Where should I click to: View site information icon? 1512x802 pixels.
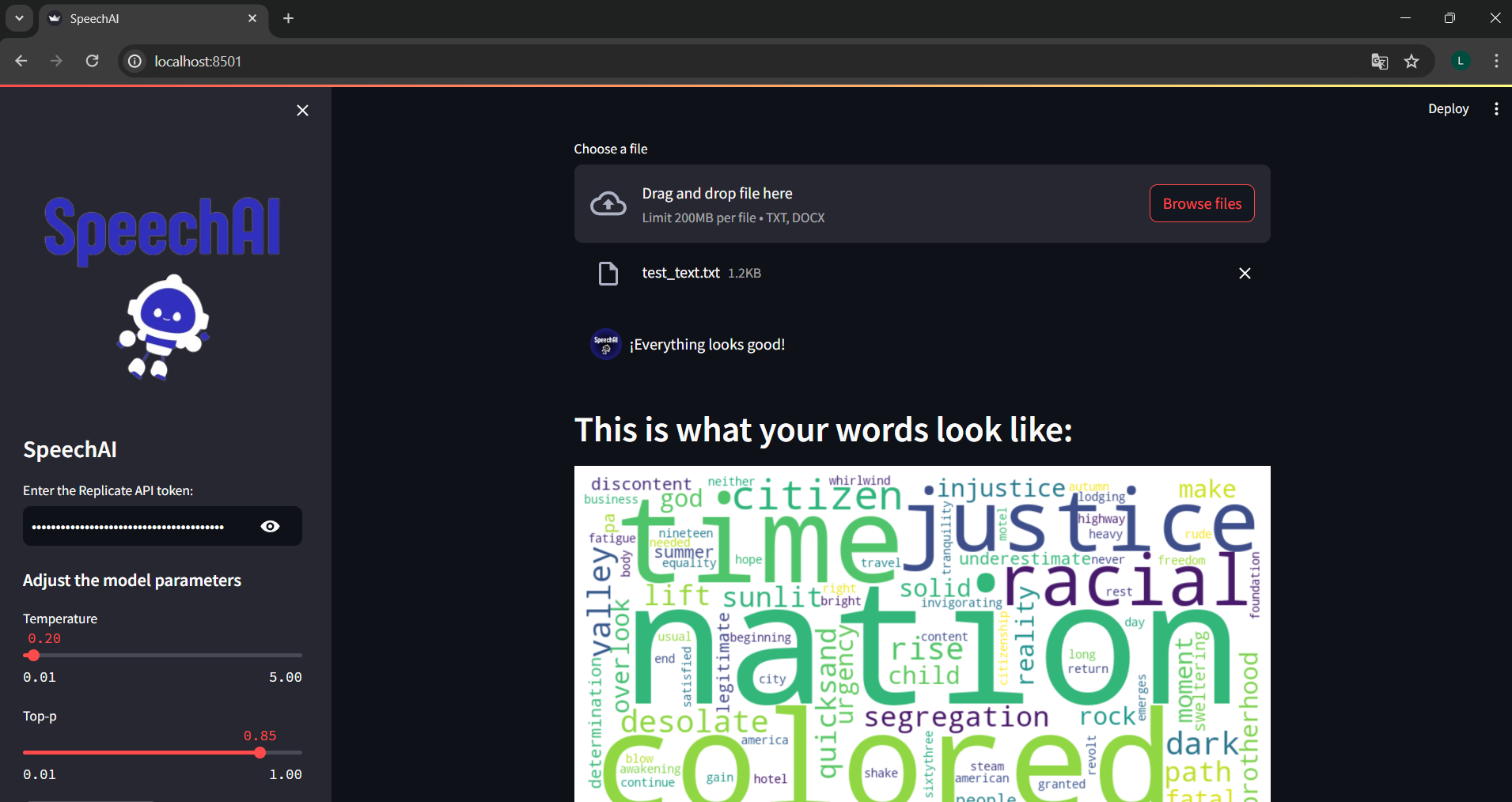pos(135,61)
